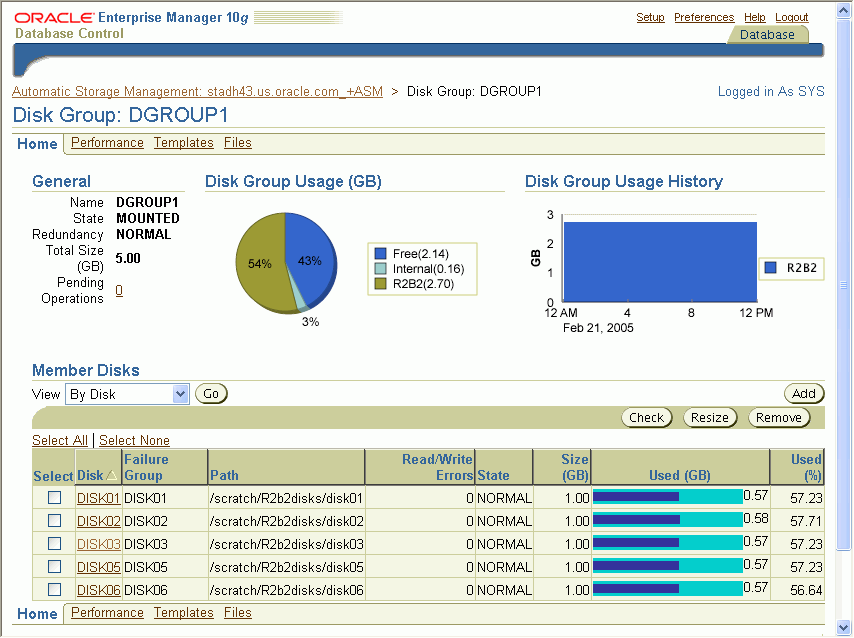Click the Resize button
854x638 pixels.
click(x=710, y=418)
